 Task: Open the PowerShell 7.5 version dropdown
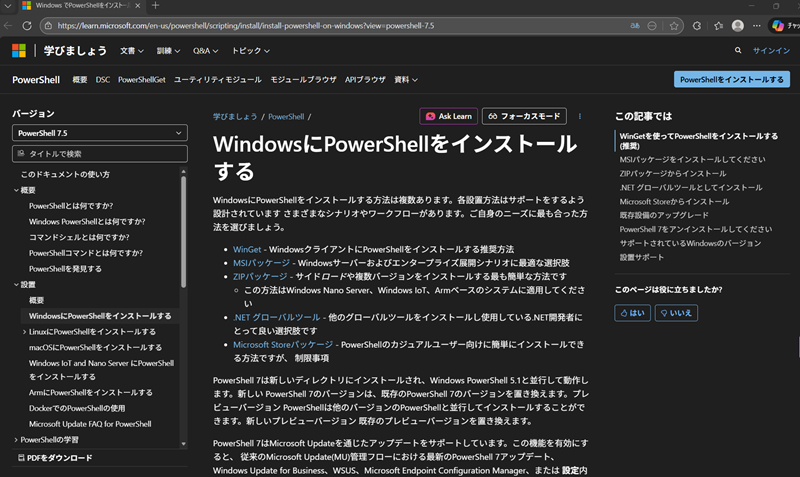pyautogui.click(x=99, y=133)
